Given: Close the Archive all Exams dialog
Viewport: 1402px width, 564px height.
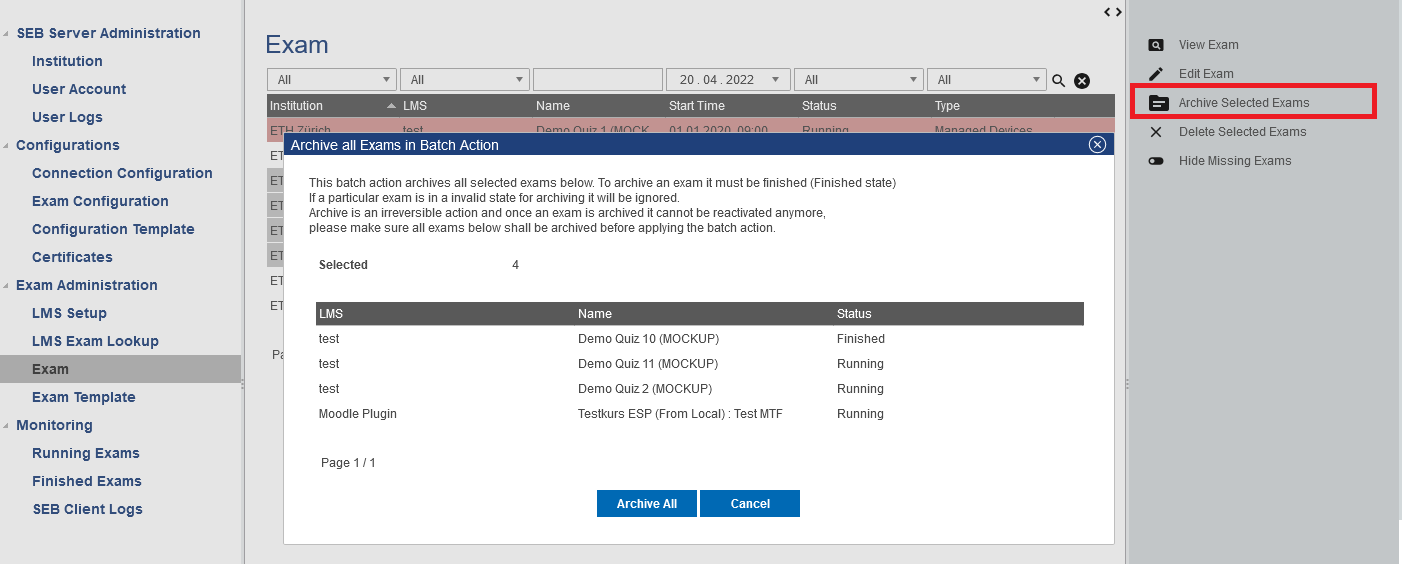Looking at the screenshot, I should 1097,145.
